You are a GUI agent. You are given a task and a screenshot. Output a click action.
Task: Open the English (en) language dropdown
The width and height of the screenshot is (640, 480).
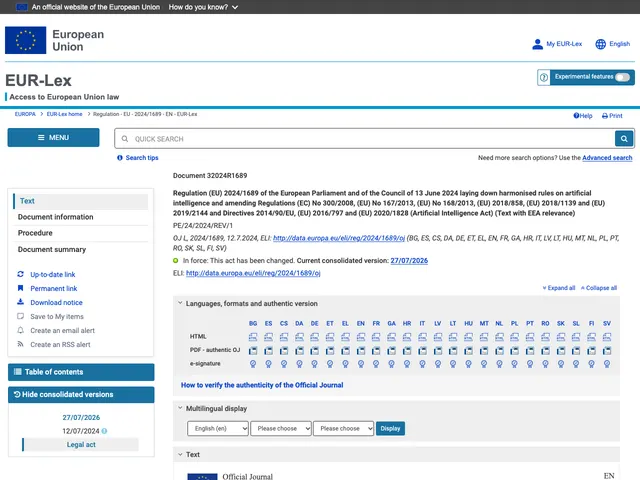coord(218,429)
